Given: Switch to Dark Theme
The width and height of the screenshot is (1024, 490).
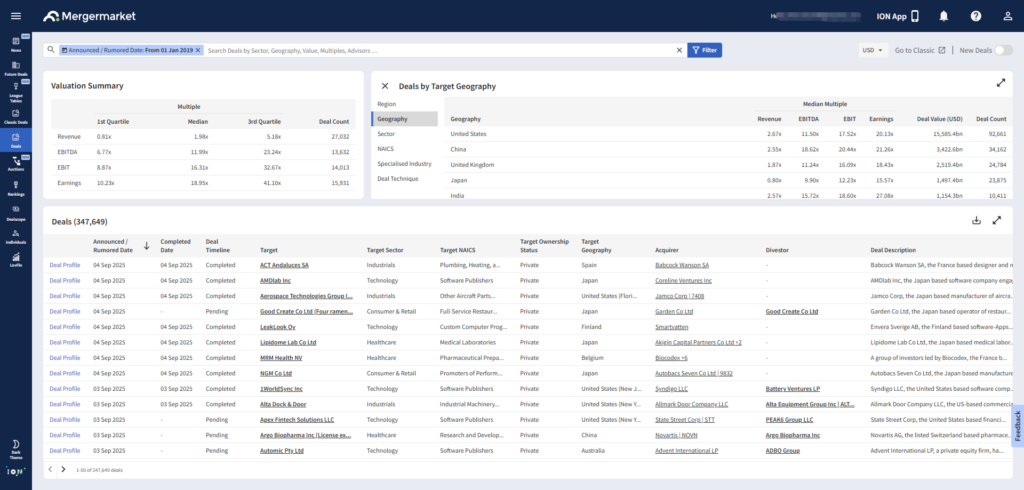Looking at the screenshot, I should point(15,446).
